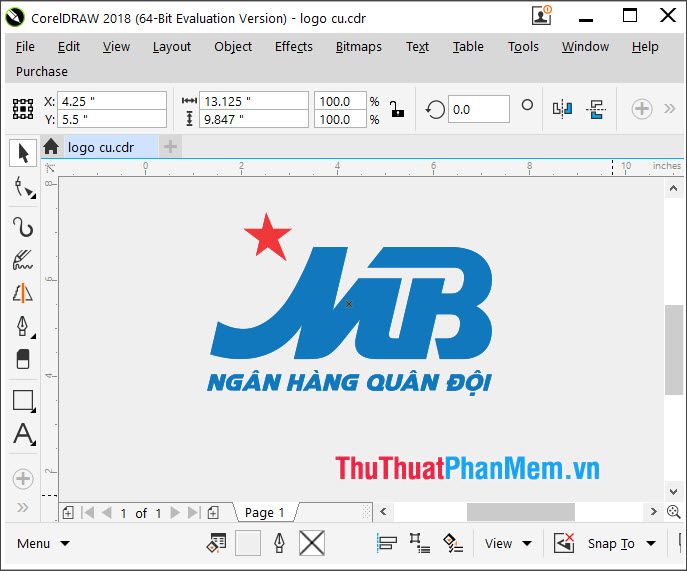Go to the first page

point(88,512)
